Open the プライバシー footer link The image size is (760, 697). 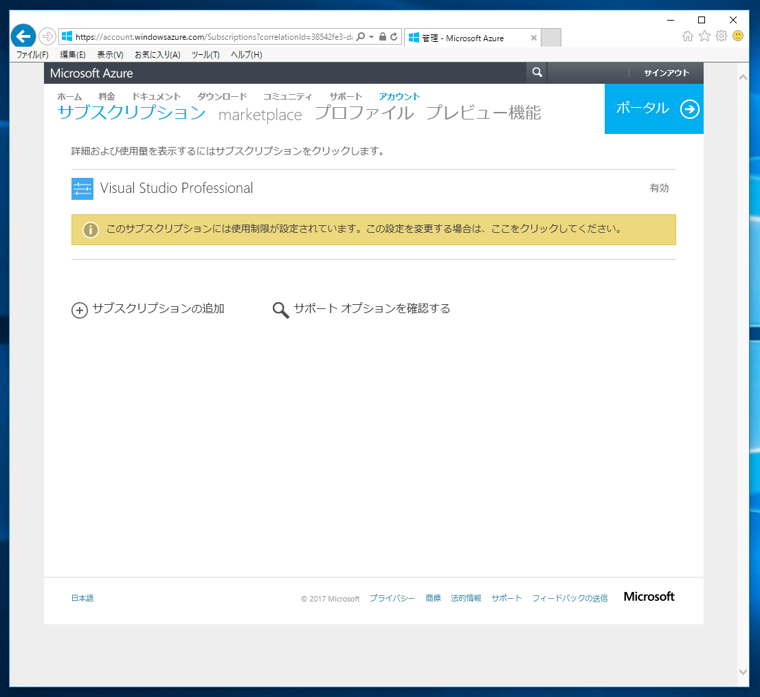(392, 598)
